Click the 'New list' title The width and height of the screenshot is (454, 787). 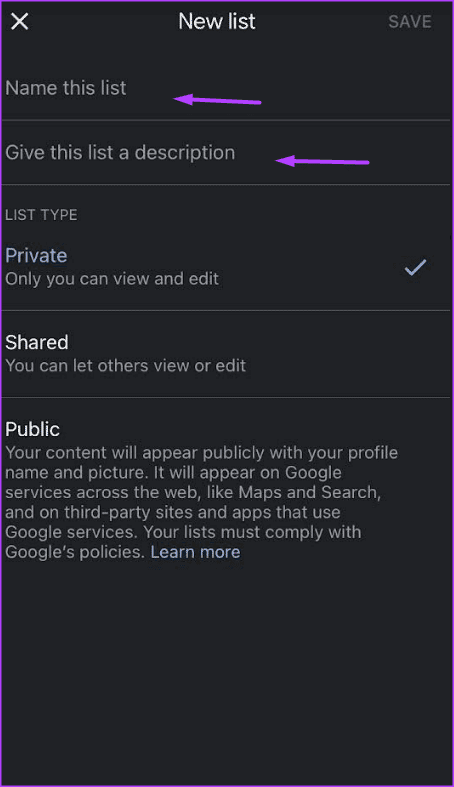217,22
